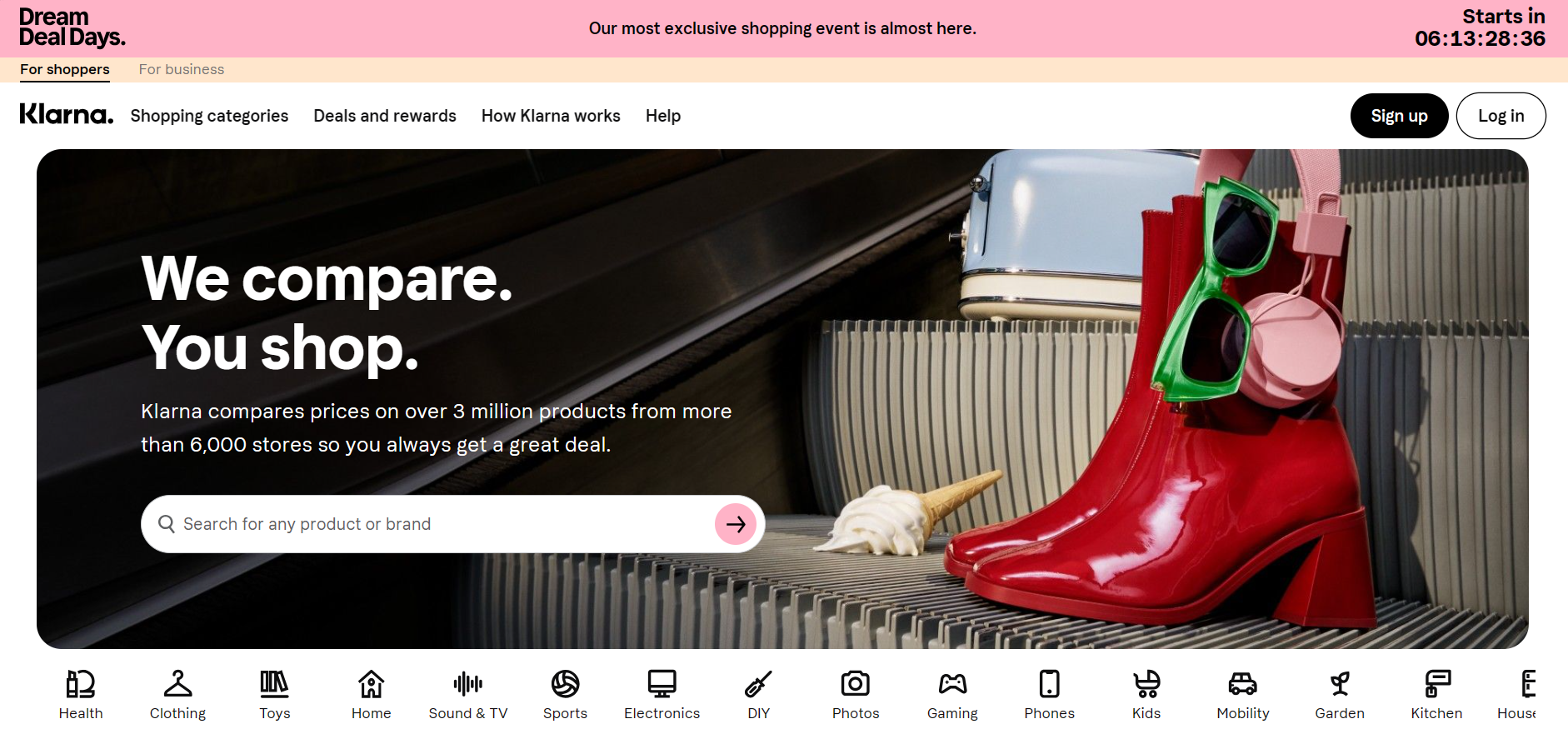
Task: Open the Electronics category icon
Action: [662, 684]
